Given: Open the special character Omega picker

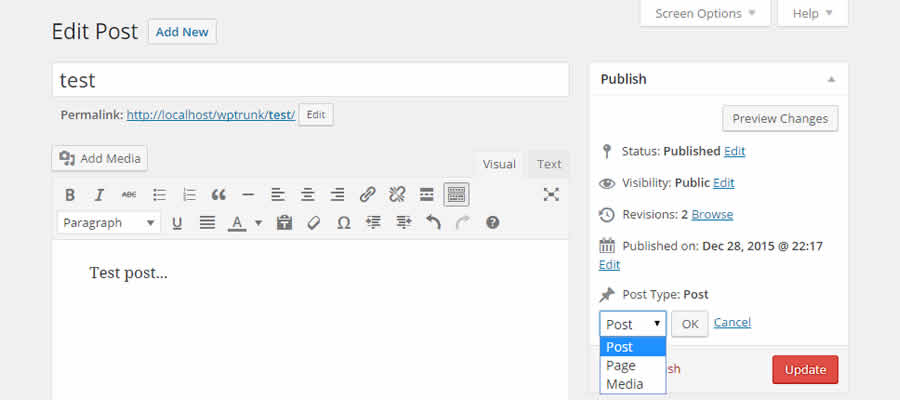Looking at the screenshot, I should (x=343, y=223).
